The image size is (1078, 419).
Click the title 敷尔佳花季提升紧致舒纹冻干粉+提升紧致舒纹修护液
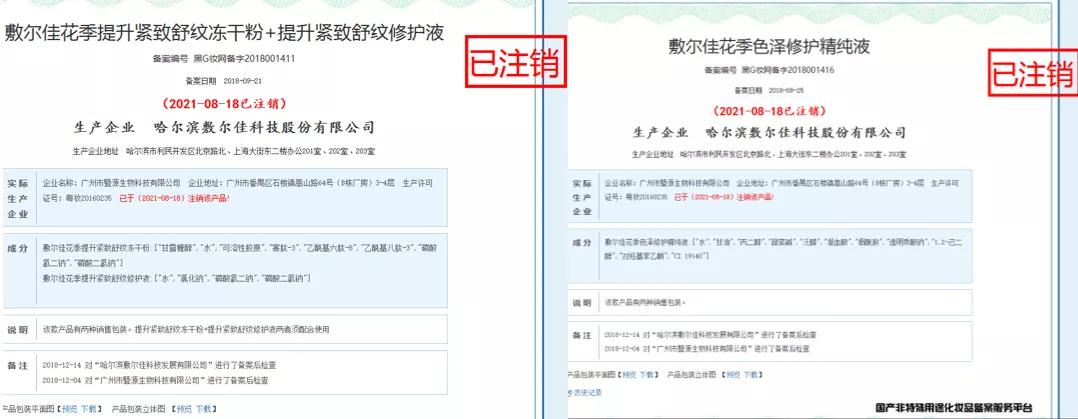point(224,33)
